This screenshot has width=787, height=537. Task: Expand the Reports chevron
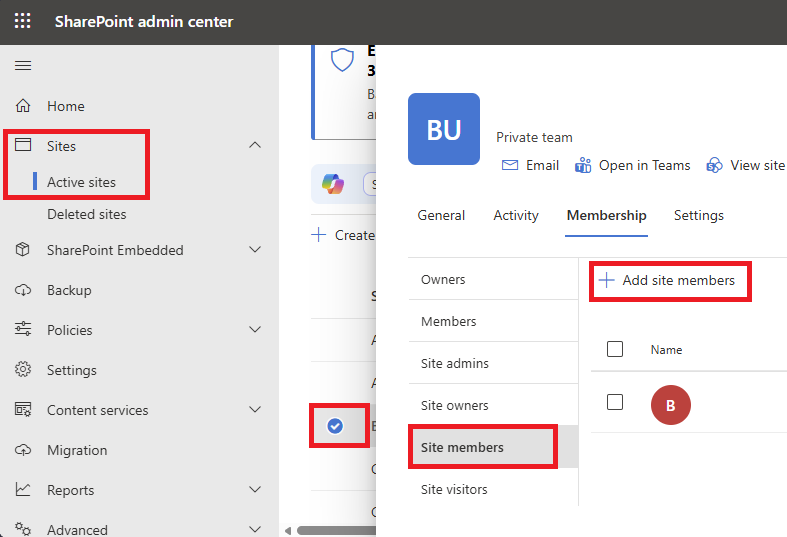coord(255,489)
